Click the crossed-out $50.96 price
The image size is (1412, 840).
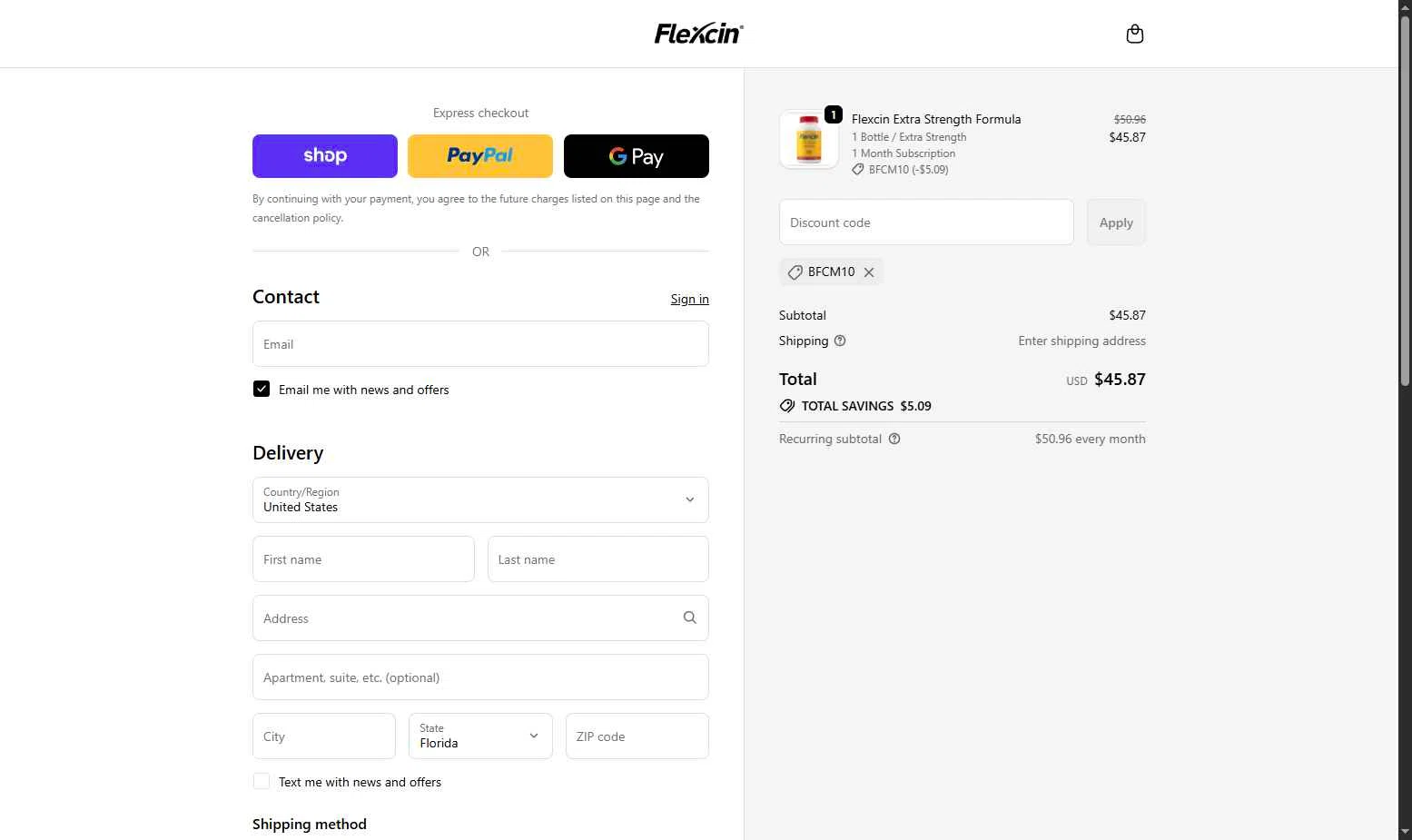1130,120
